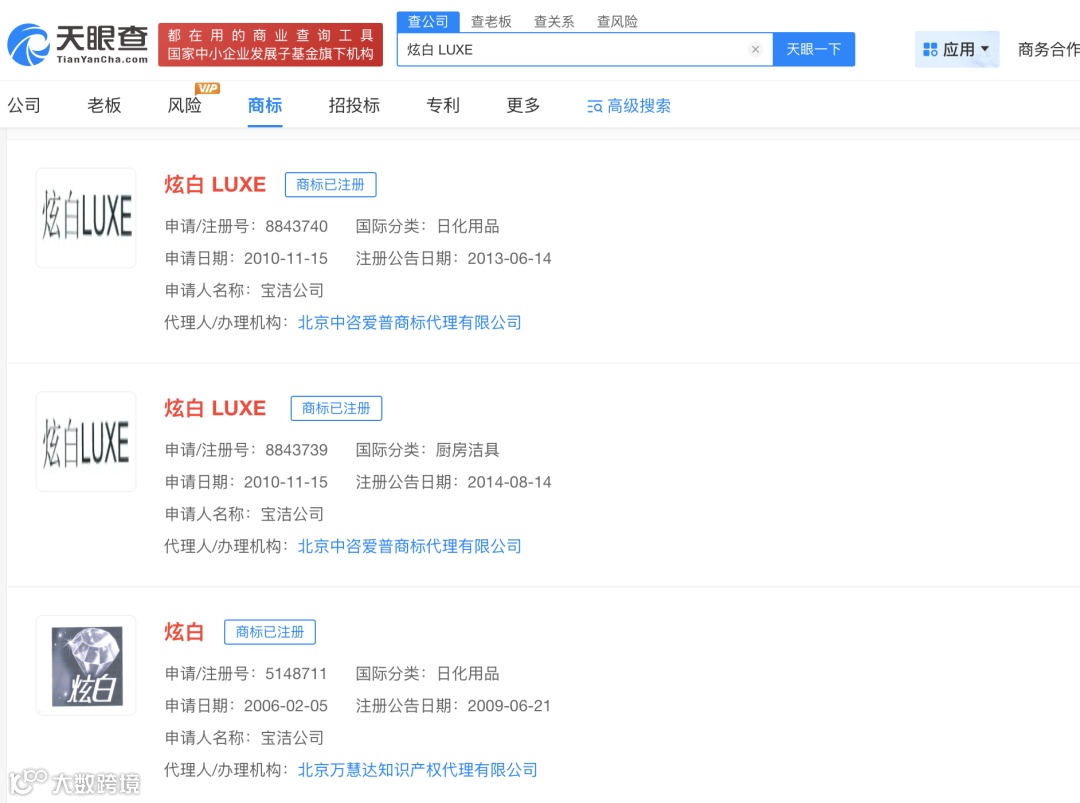
Task: Click the red banner 都在用的商业查询工具
Action: click(271, 45)
